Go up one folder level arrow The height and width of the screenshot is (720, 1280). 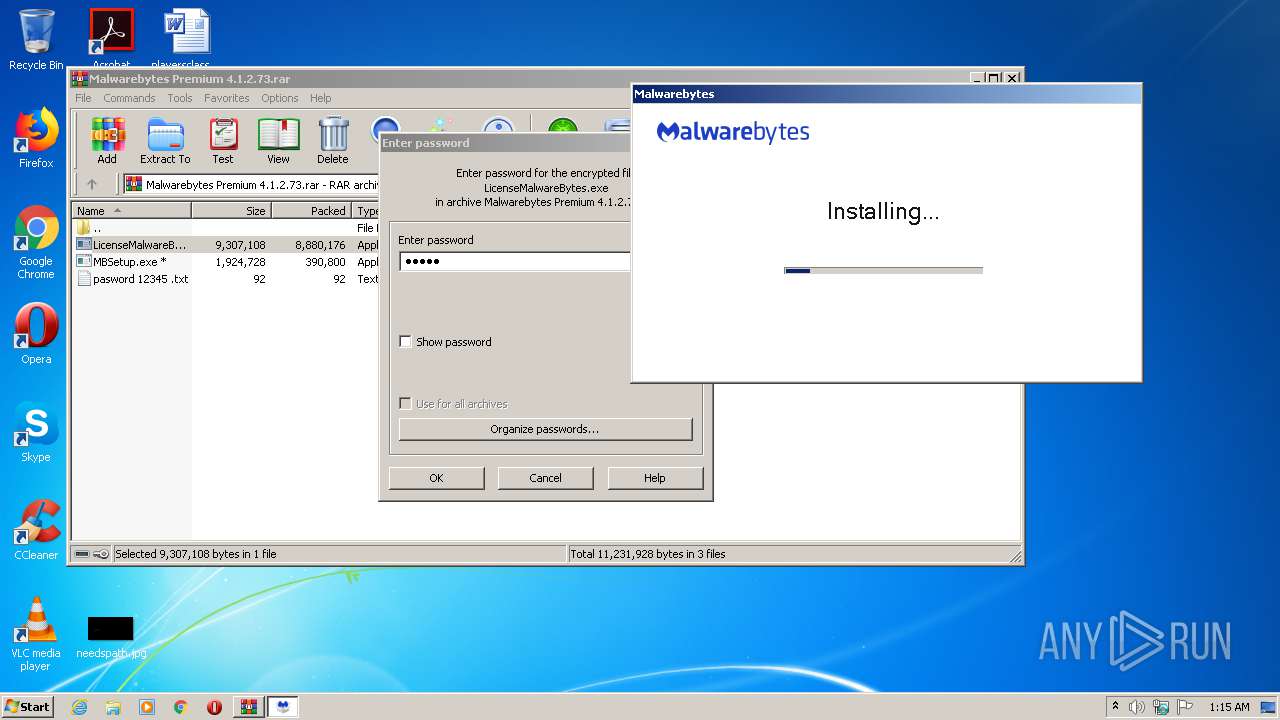(x=92, y=184)
